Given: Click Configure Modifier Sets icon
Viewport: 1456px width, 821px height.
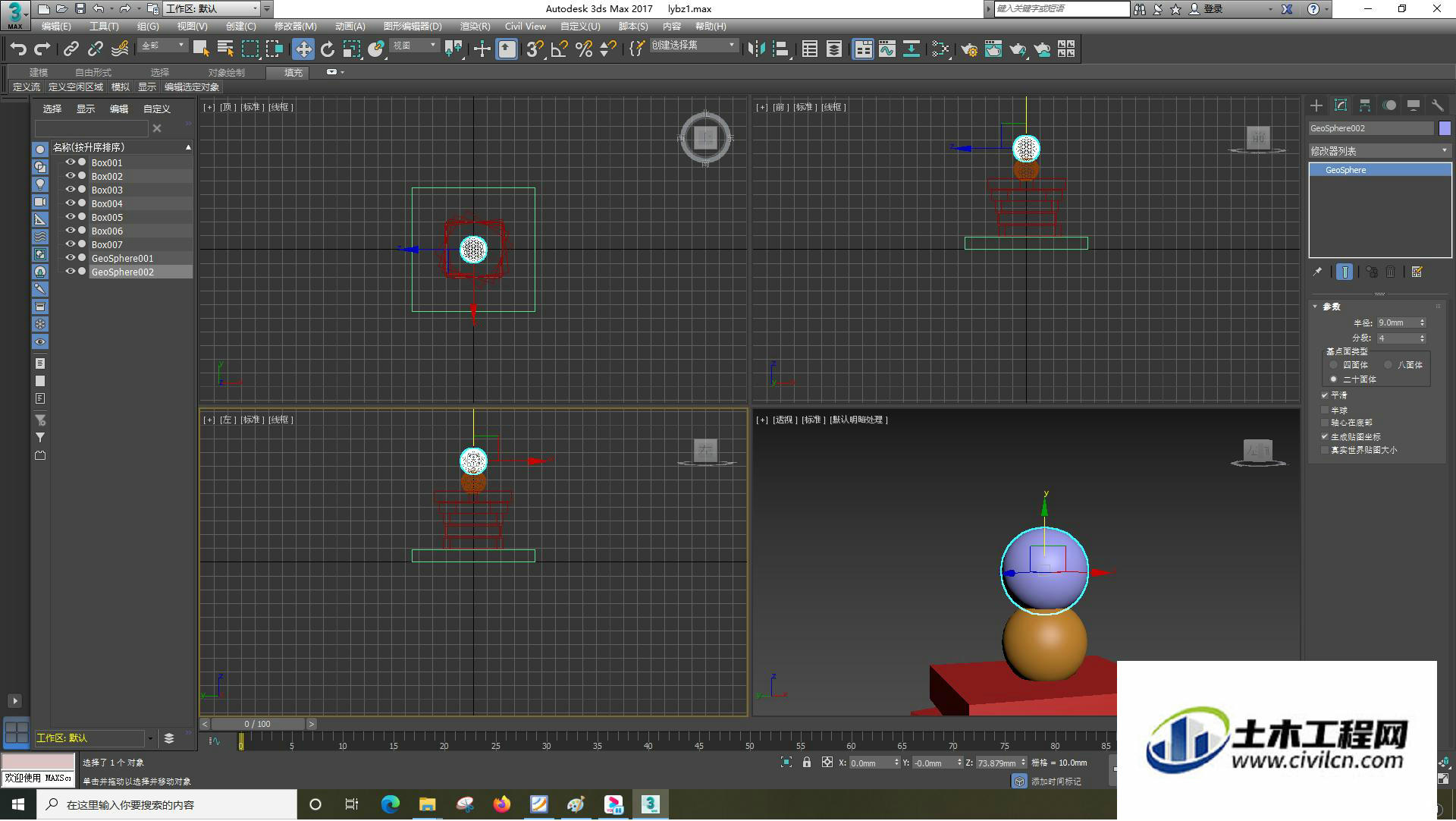Looking at the screenshot, I should (x=1417, y=272).
